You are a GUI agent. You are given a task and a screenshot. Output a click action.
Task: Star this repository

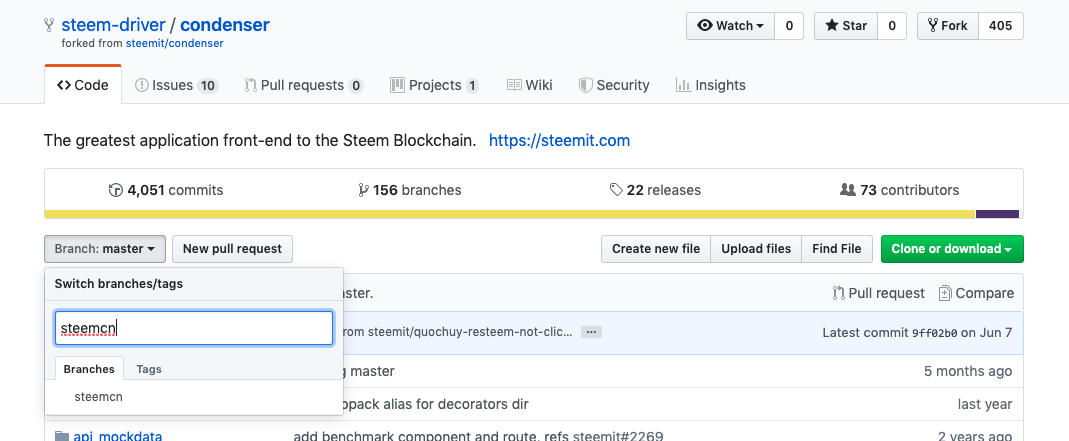coord(846,26)
